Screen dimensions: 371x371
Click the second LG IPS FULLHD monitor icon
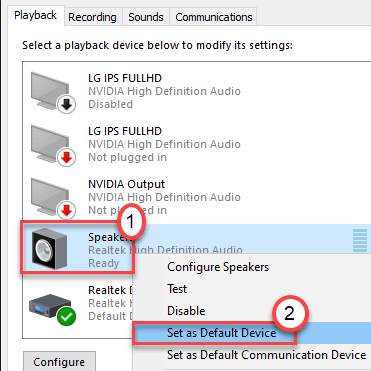click(x=50, y=143)
